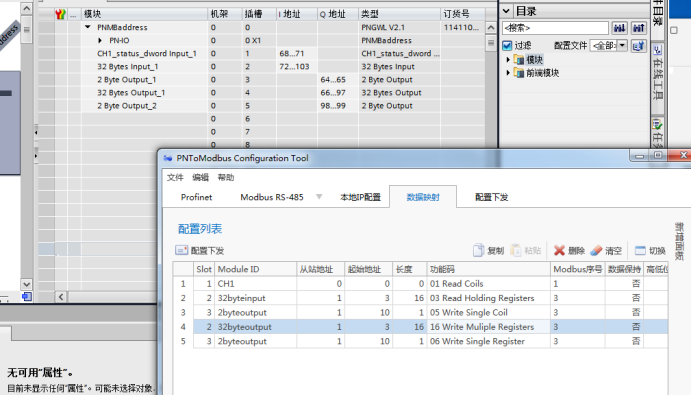Click the module status icon in table header
This screenshot has width=692, height=395.
[x=60, y=14]
